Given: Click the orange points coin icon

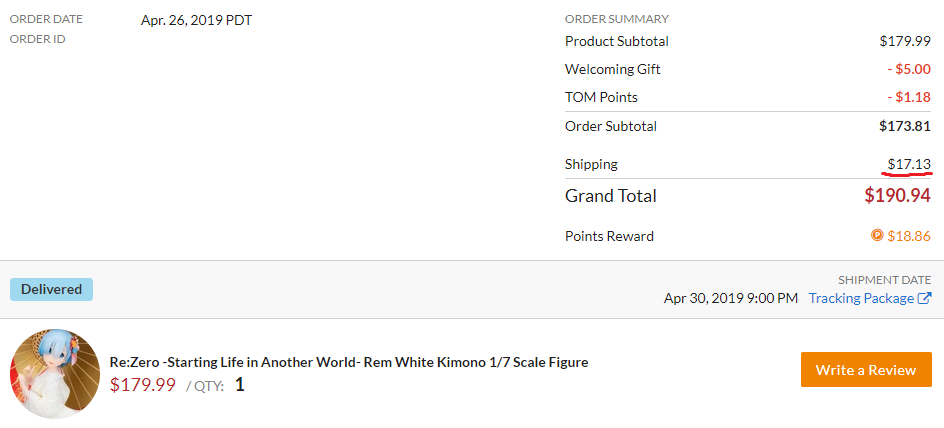Looking at the screenshot, I should point(877,235).
